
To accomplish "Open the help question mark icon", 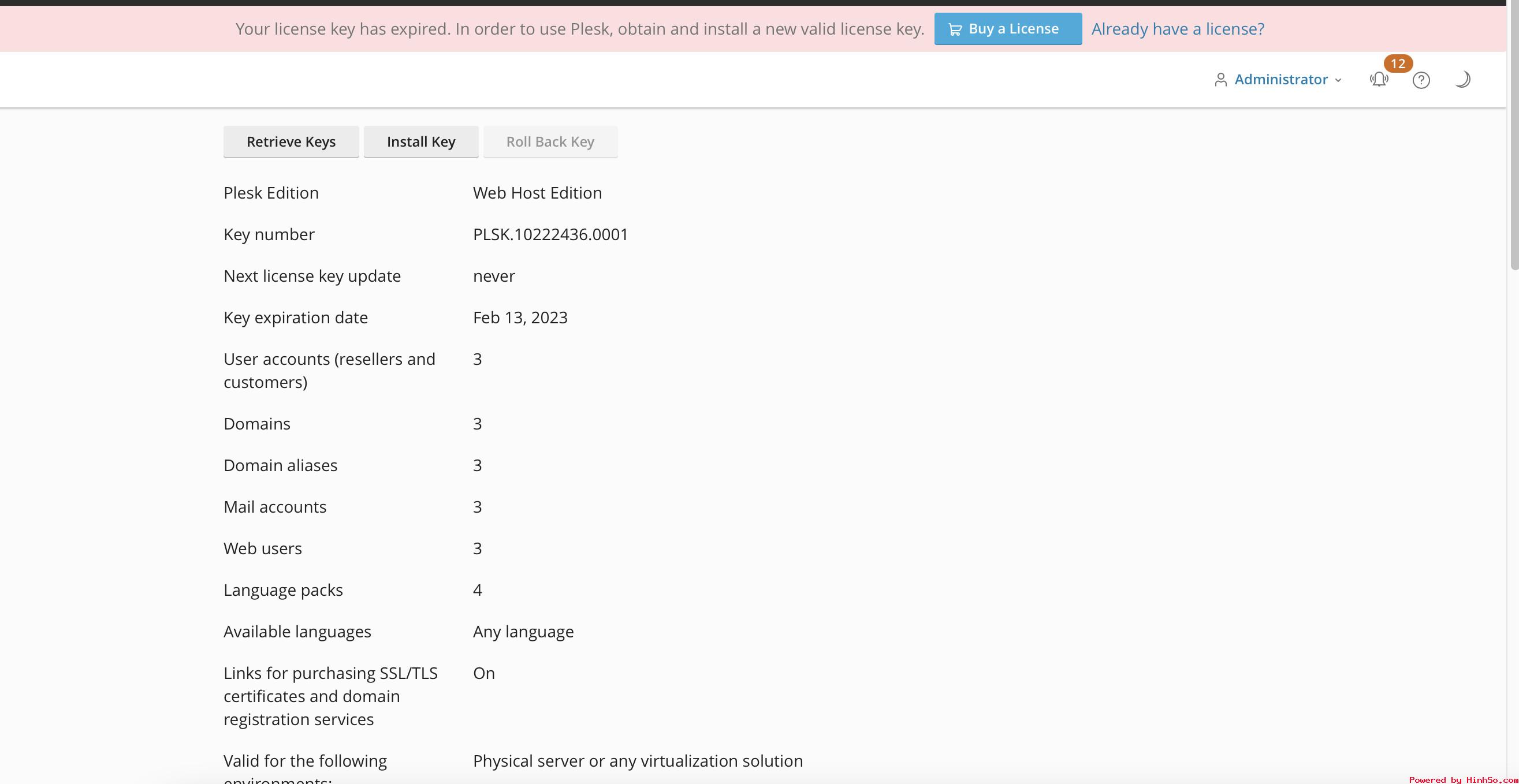I will pyautogui.click(x=1421, y=80).
